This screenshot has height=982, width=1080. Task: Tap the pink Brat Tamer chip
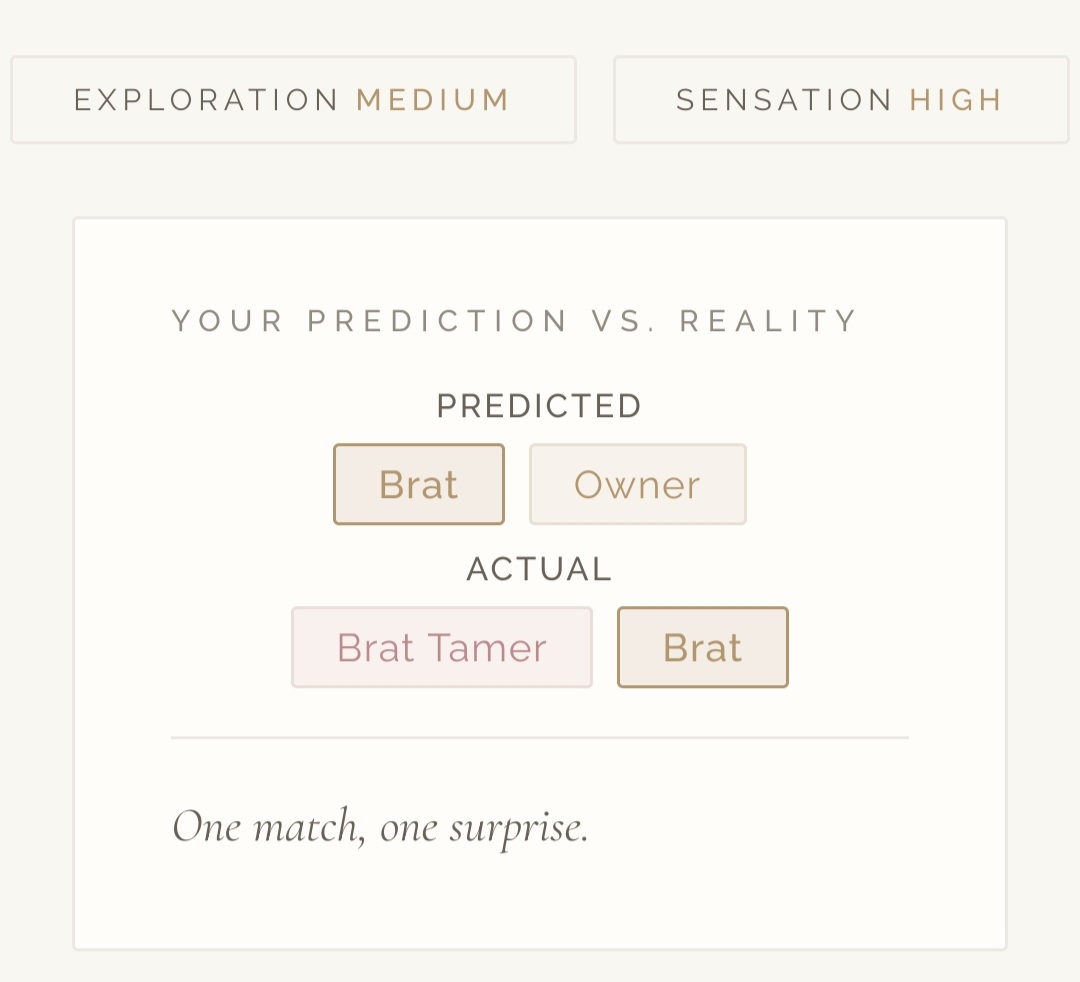coord(441,648)
